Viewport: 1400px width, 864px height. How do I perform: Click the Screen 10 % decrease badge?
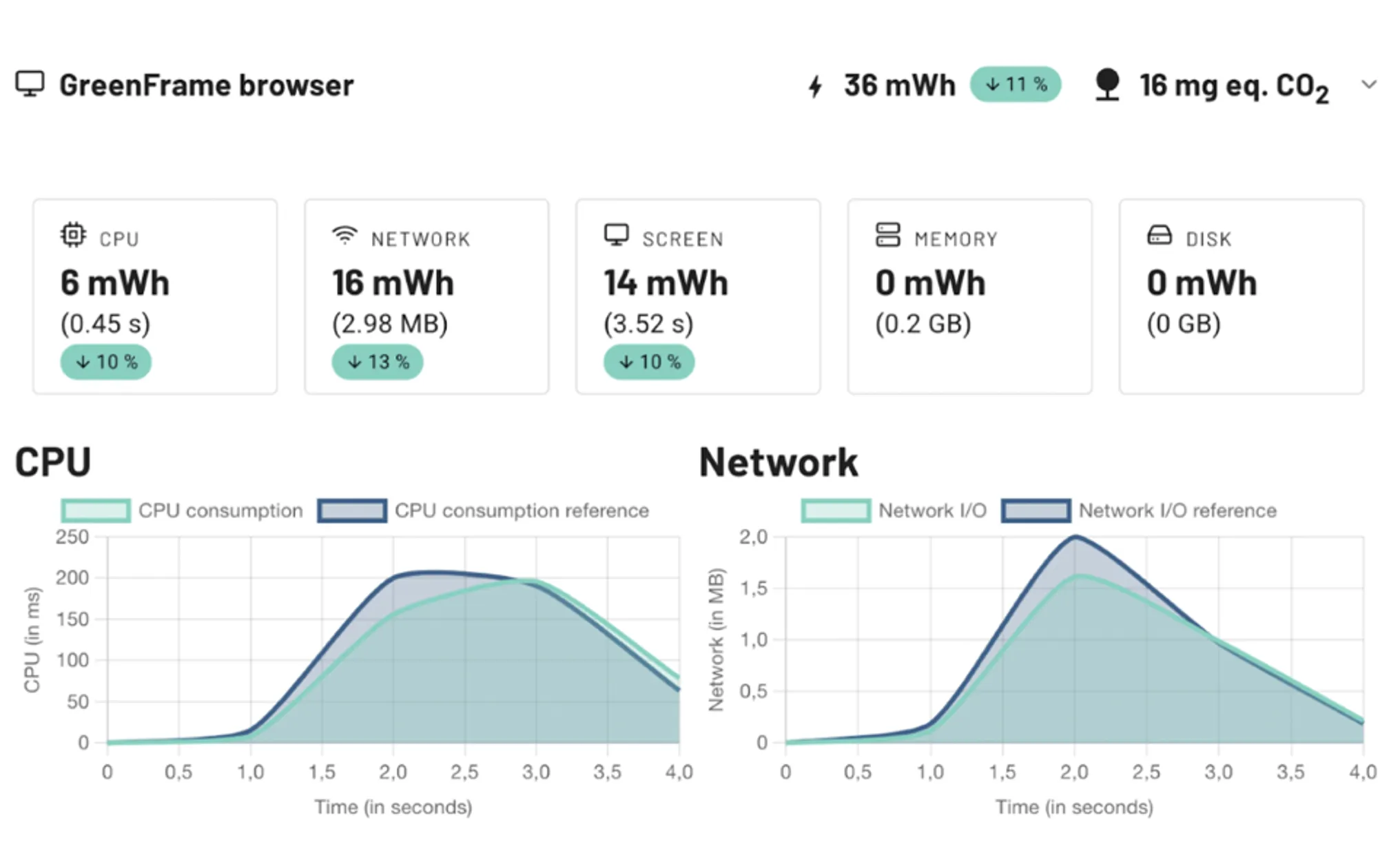coord(649,362)
